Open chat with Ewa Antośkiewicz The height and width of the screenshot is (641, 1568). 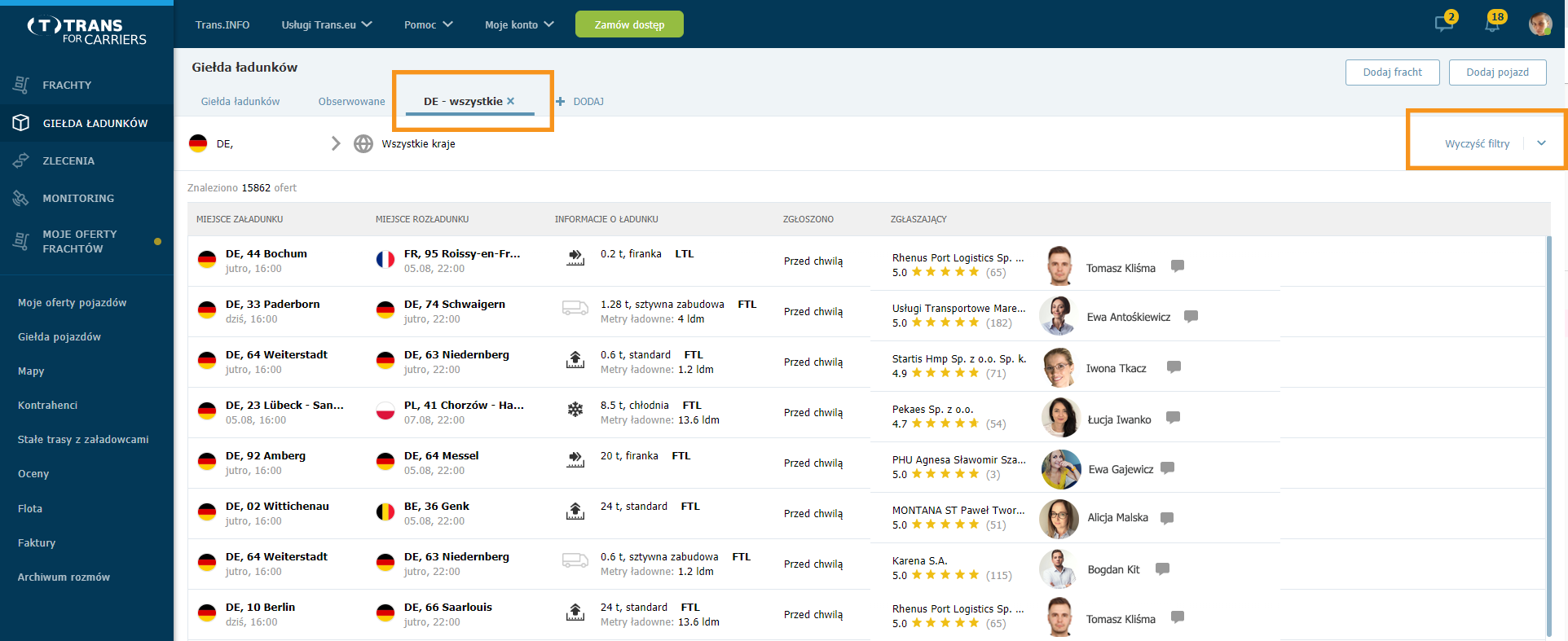1191,316
